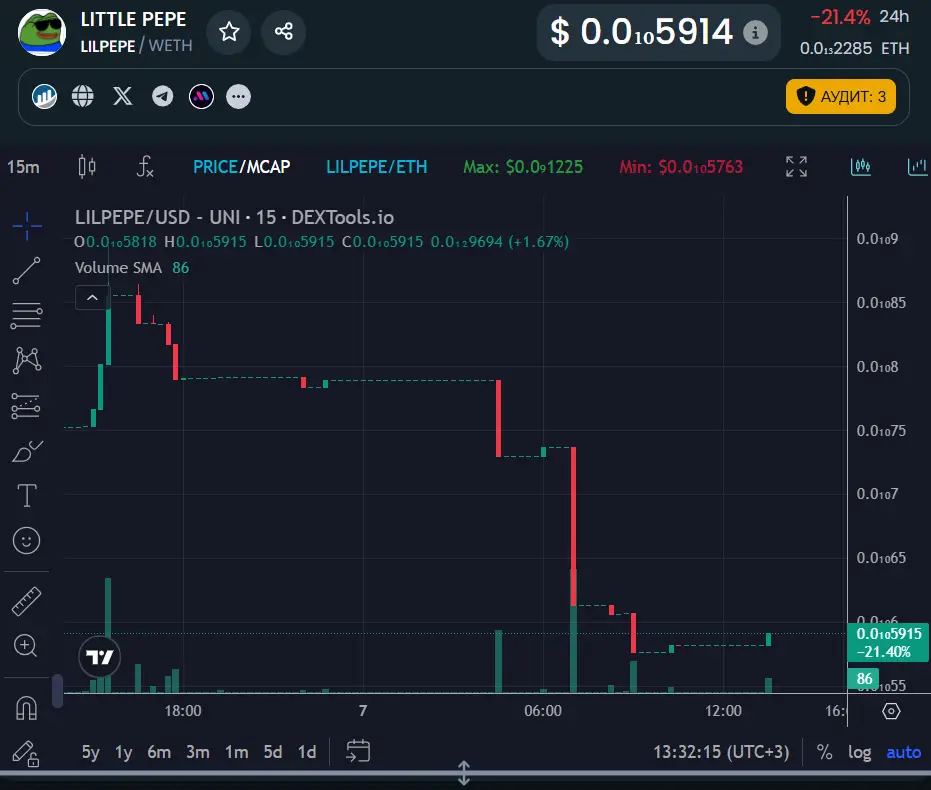Viewport: 931px width, 790px height.
Task: Open the fx indicators panel
Action: [x=143, y=167]
